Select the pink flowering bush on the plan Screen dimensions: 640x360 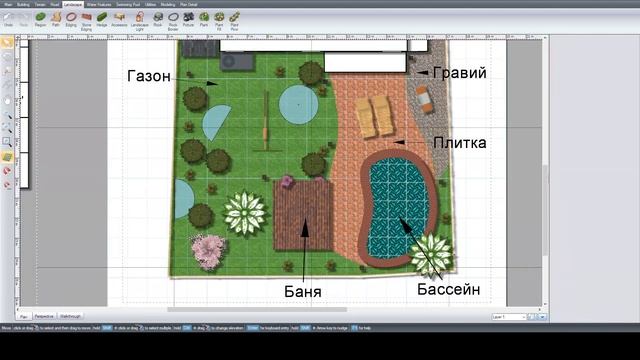tap(209, 251)
